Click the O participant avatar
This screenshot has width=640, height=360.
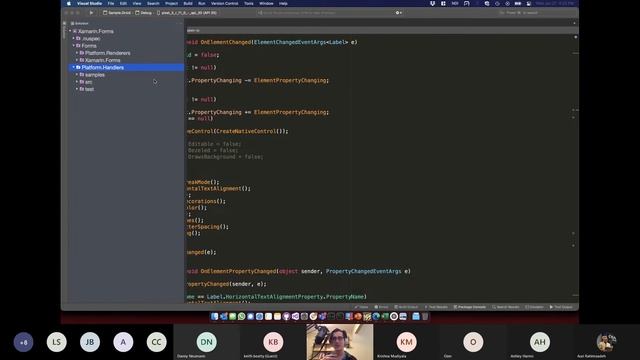click(x=473, y=342)
